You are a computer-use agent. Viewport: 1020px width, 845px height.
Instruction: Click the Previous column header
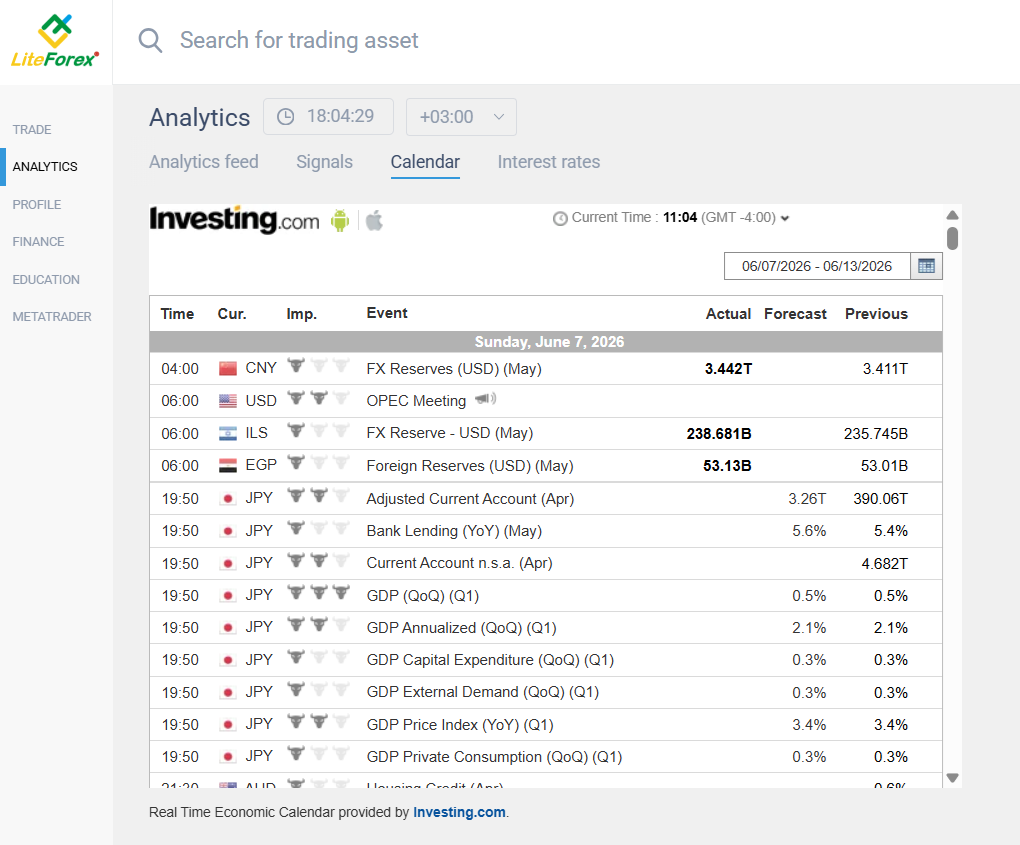point(876,314)
